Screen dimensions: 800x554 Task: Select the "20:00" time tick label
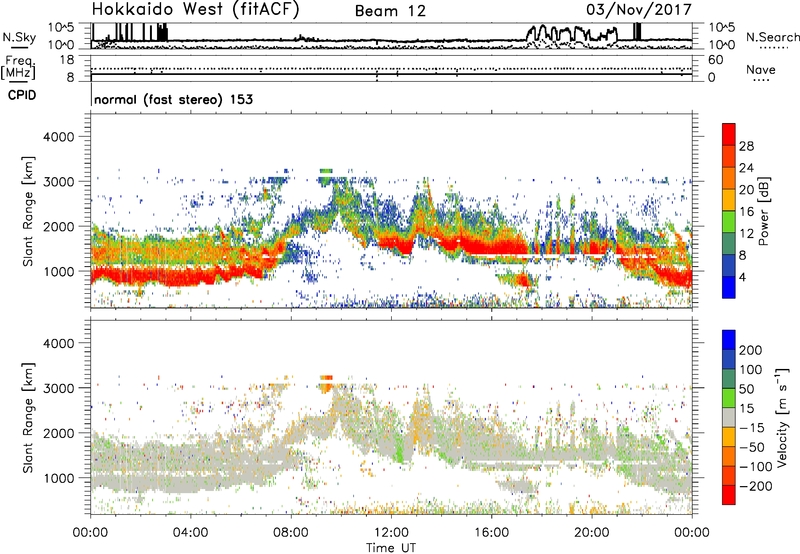591,533
